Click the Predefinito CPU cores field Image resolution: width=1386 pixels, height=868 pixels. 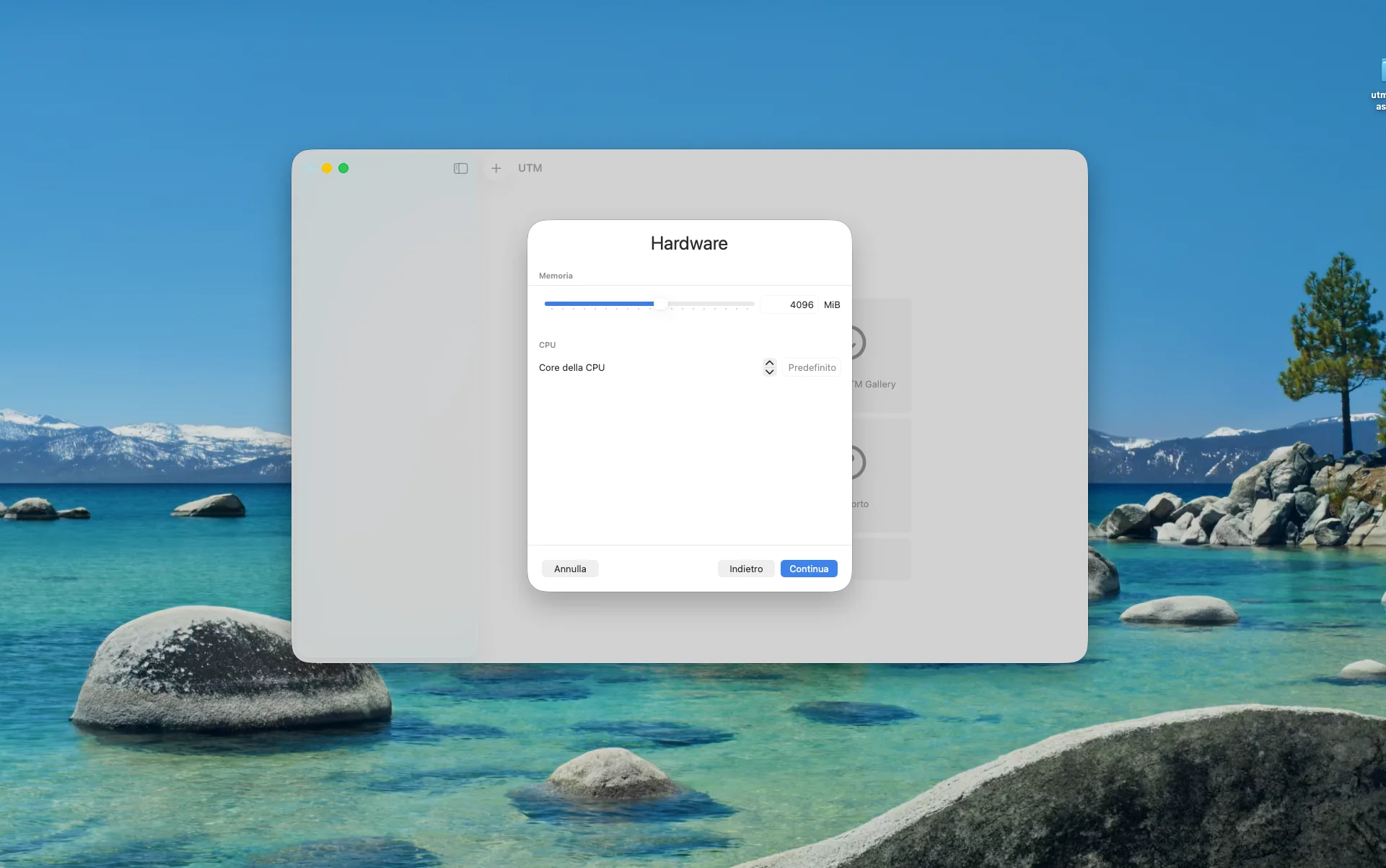tap(811, 367)
